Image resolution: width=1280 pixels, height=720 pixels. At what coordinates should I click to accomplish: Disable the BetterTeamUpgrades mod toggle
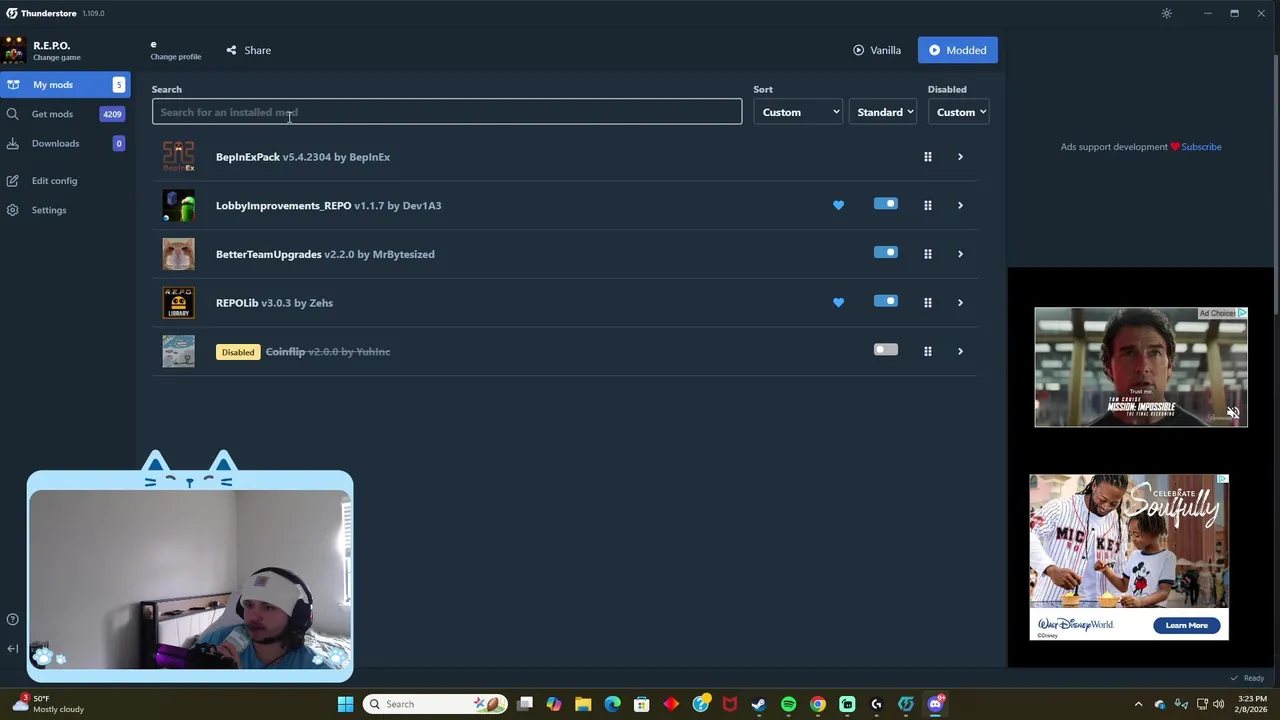click(885, 252)
